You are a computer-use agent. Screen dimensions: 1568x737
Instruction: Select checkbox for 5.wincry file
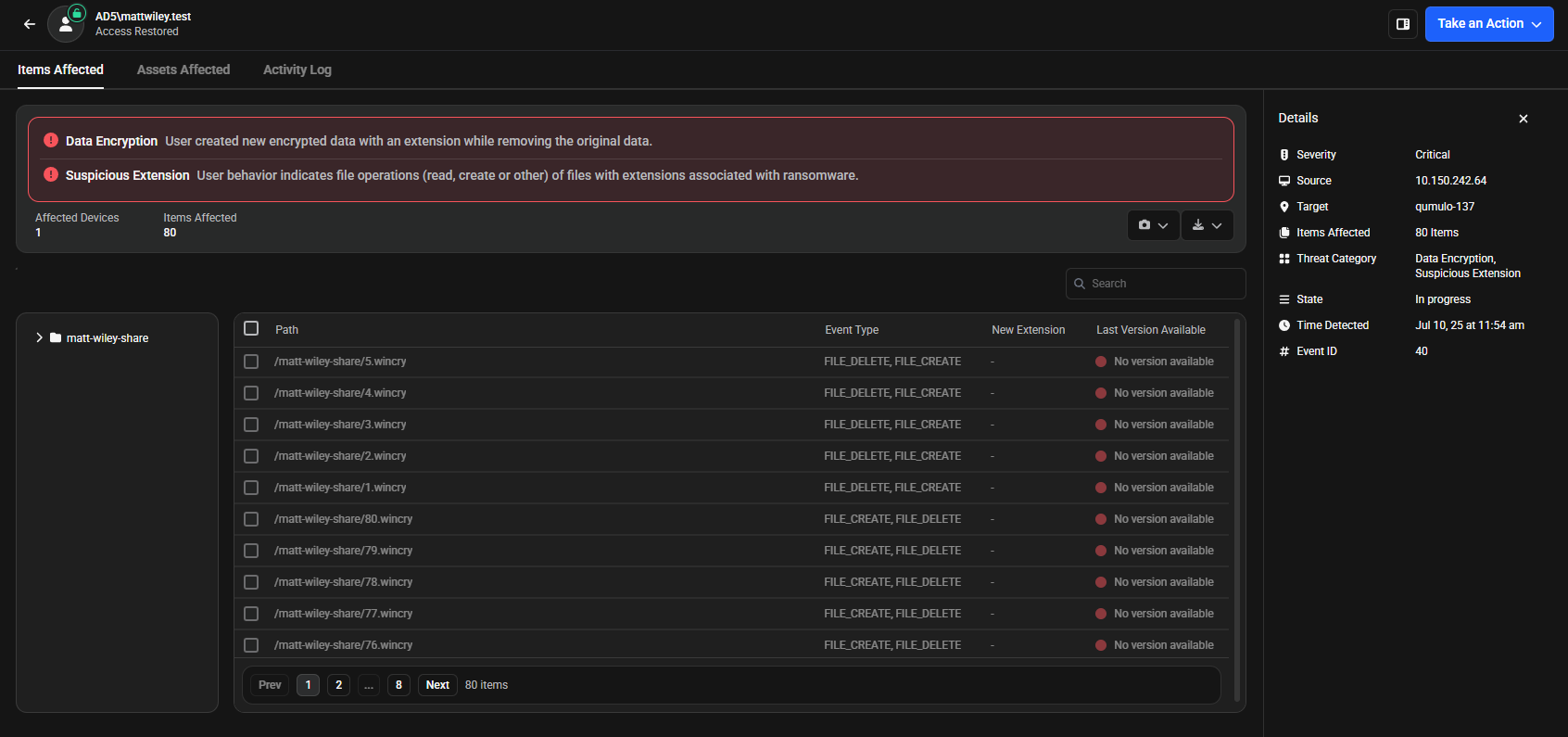(x=251, y=362)
